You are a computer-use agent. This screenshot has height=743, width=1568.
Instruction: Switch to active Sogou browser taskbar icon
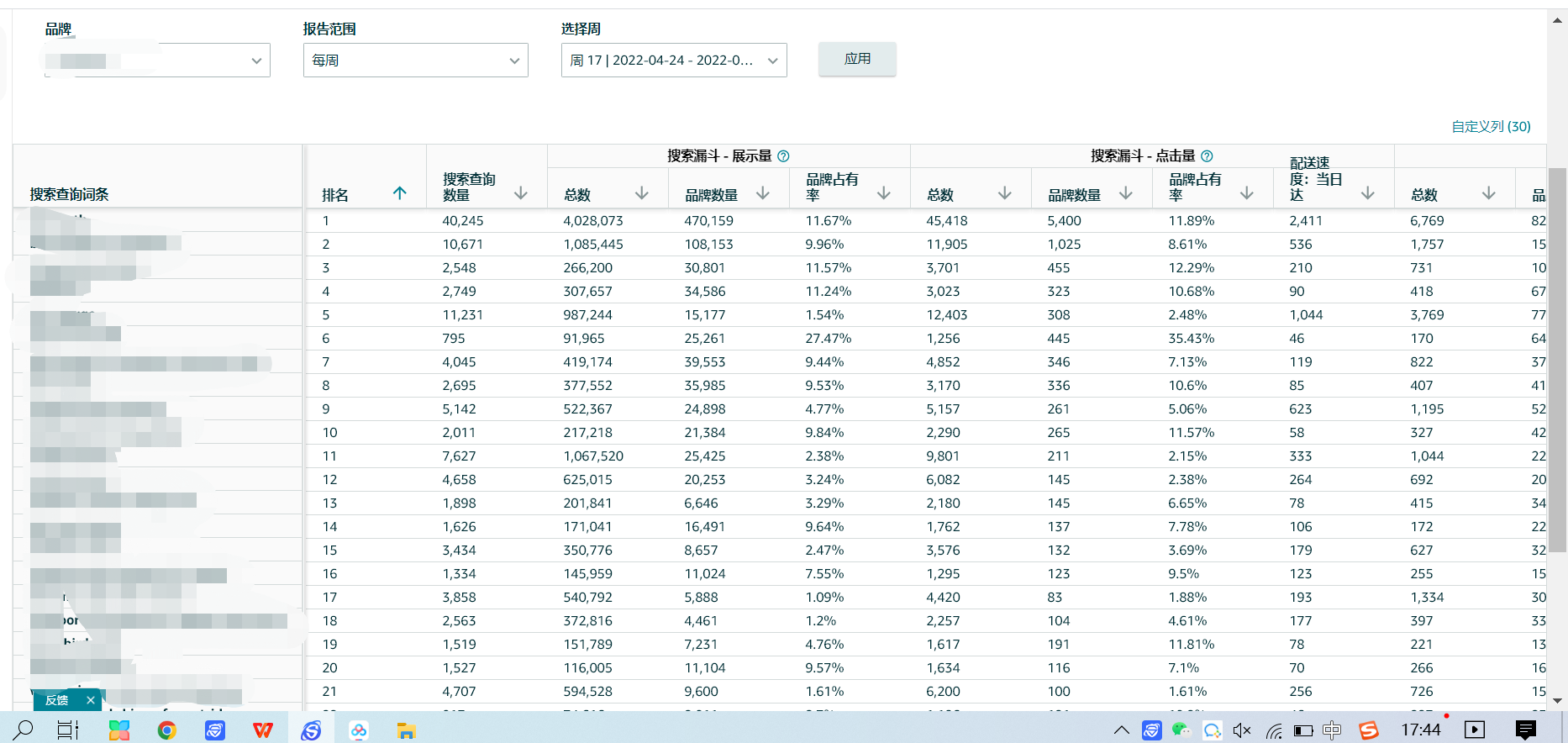click(x=312, y=730)
